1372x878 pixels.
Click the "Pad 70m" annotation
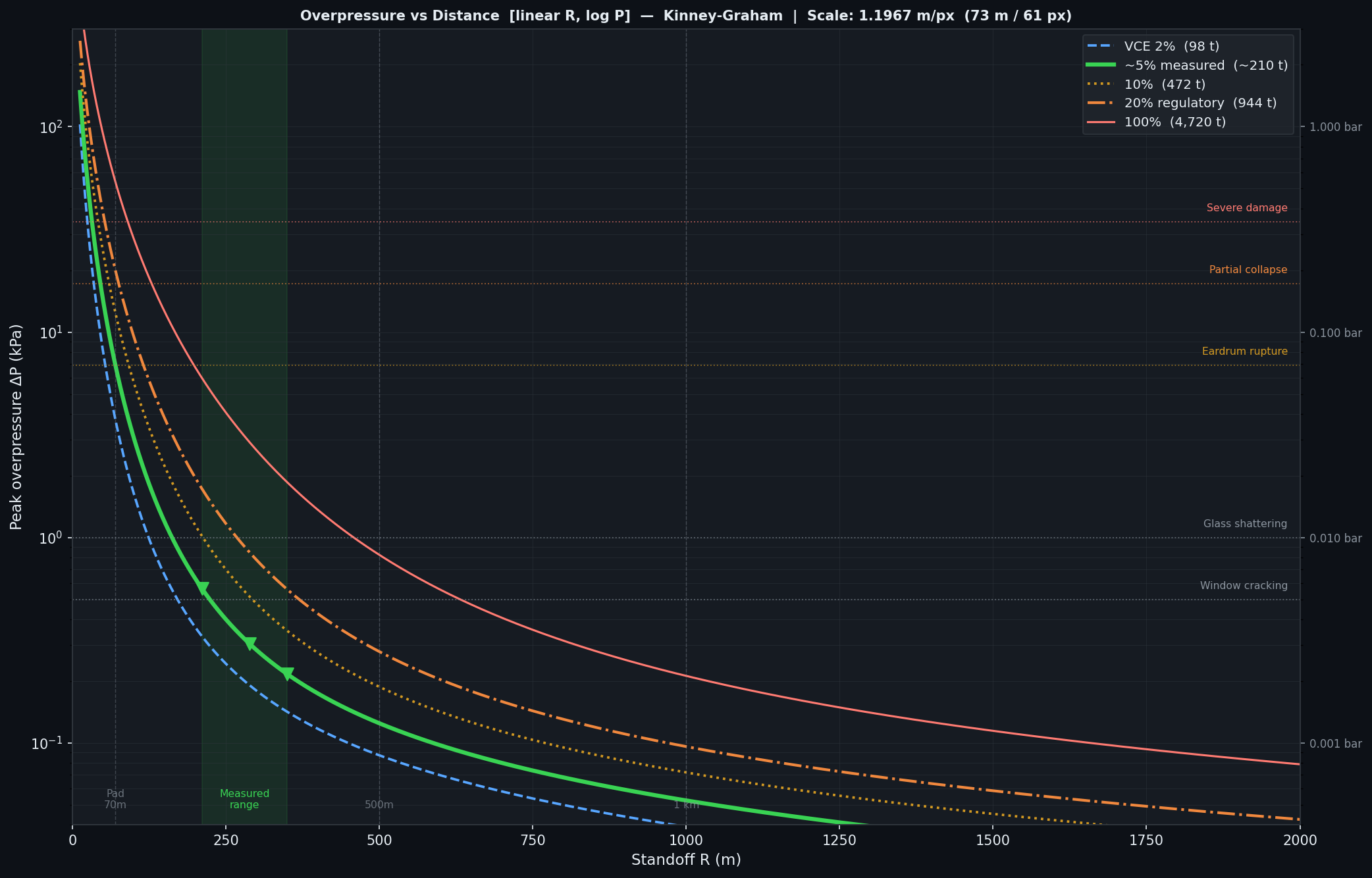coord(115,799)
